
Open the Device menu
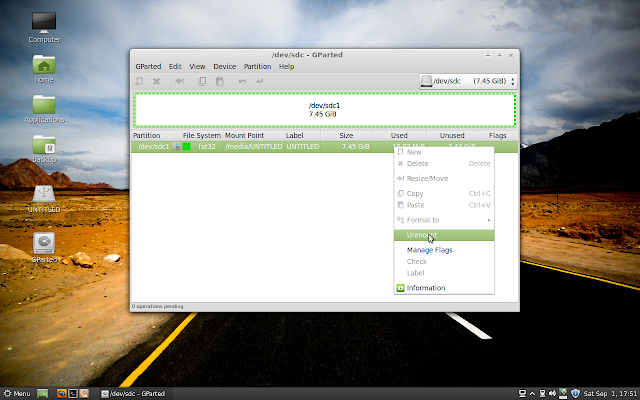point(224,67)
